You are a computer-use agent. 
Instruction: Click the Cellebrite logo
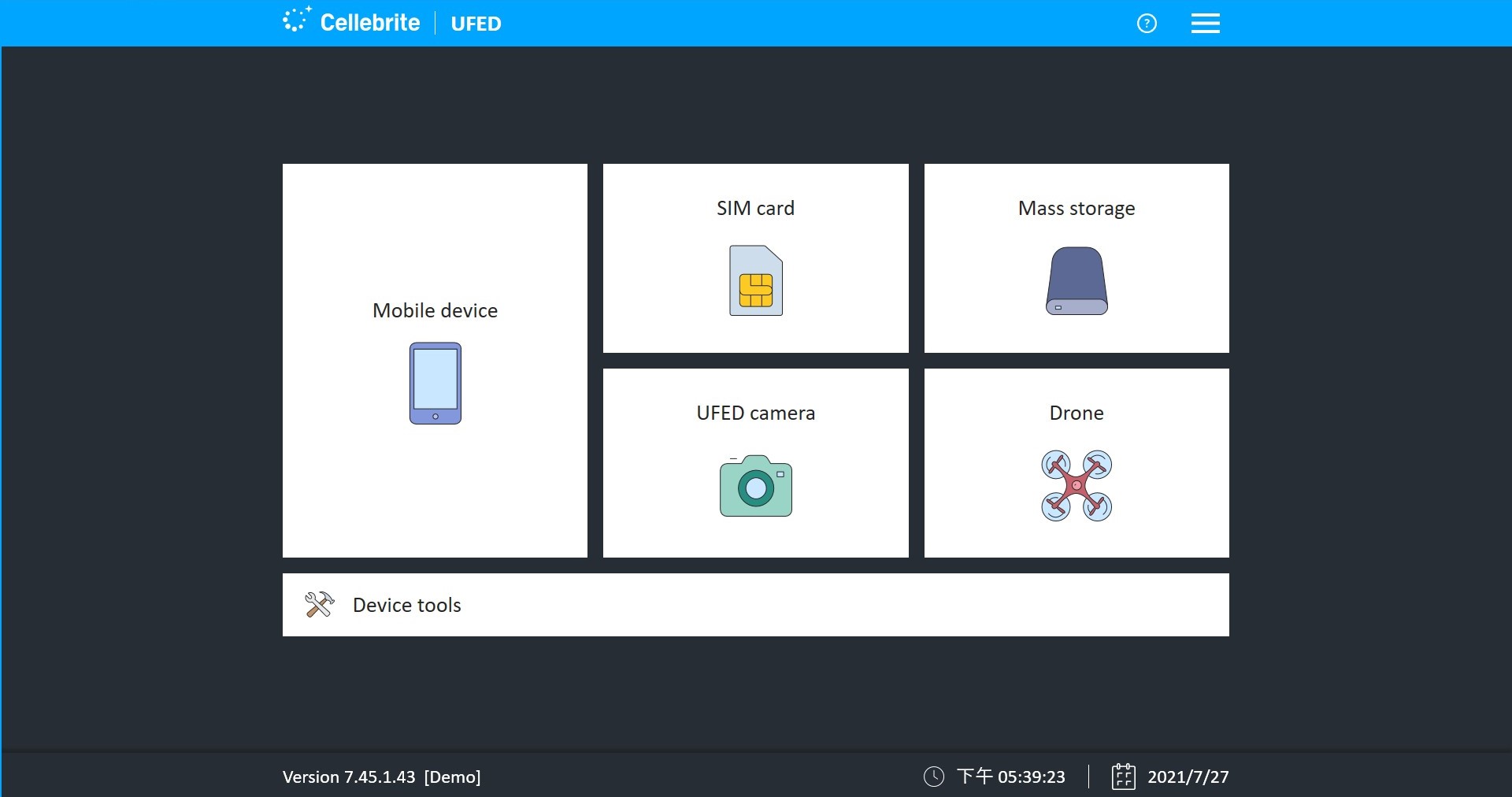point(351,21)
